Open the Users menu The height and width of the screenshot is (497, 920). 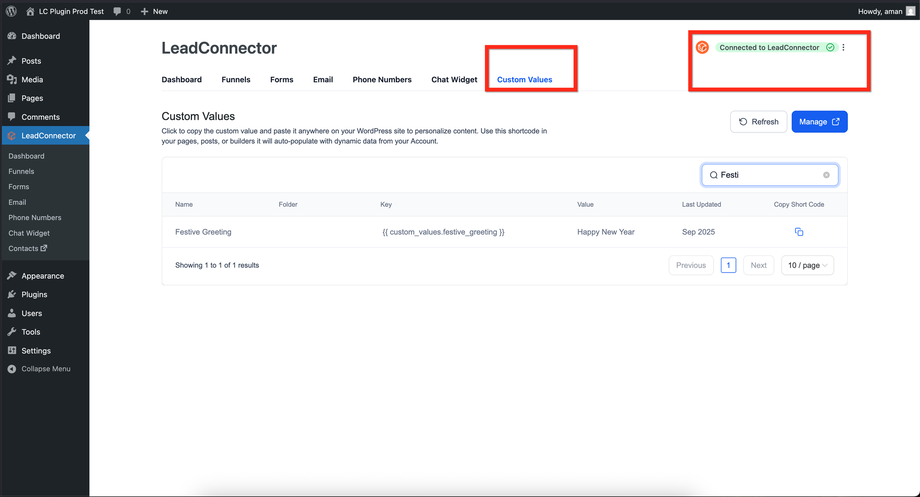tap(32, 313)
